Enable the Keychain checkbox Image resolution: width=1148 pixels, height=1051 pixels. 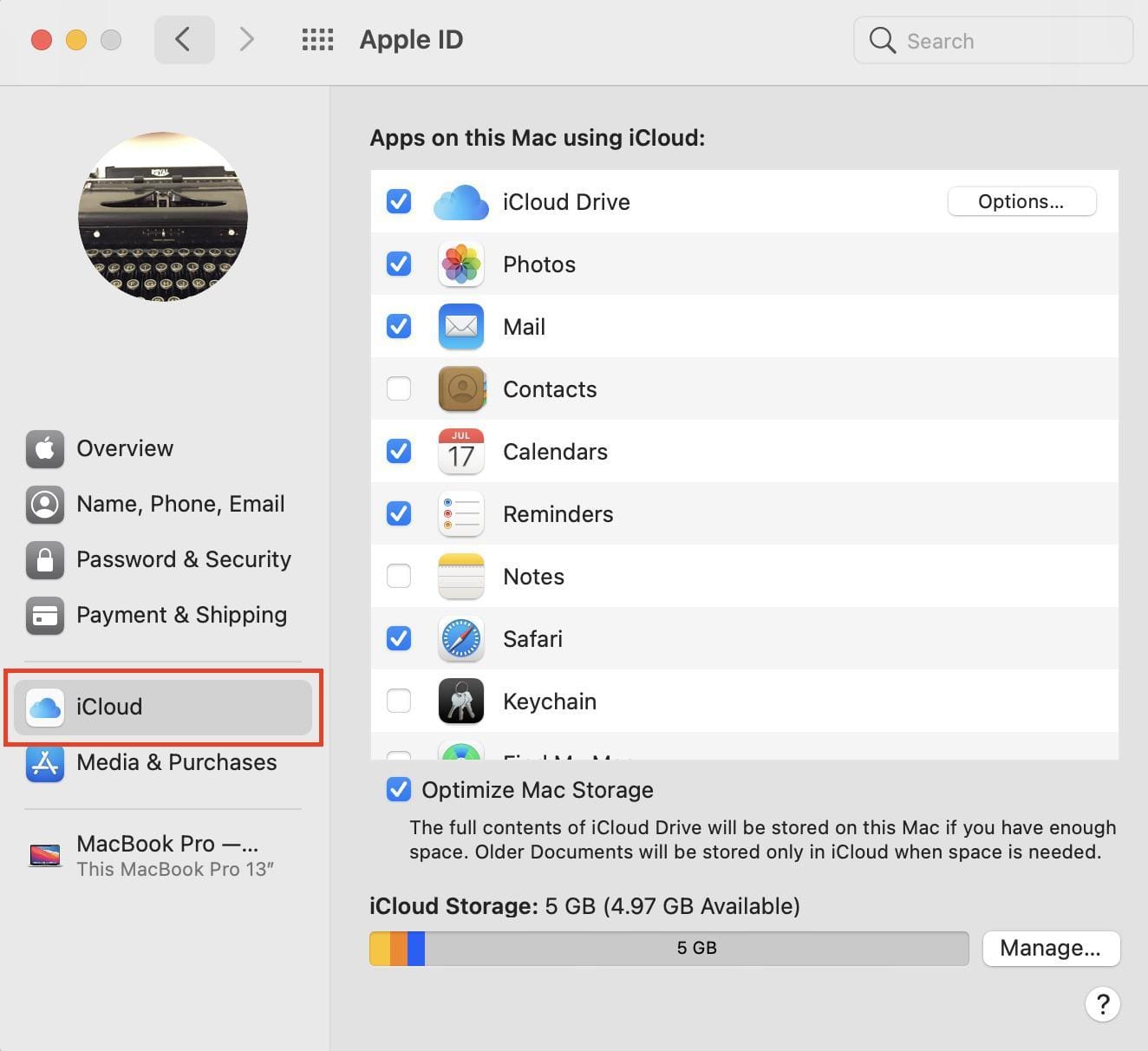(x=399, y=701)
